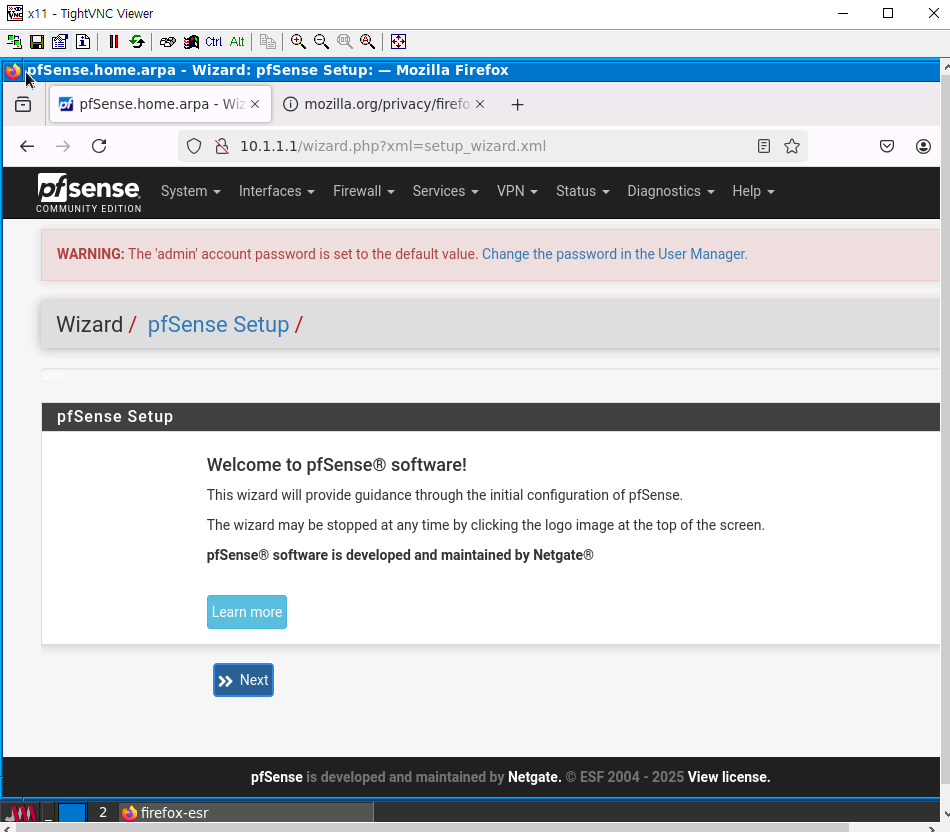This screenshot has height=832, width=950.
Task: Click the blue workspace 1 pager box
Action: coord(71,813)
